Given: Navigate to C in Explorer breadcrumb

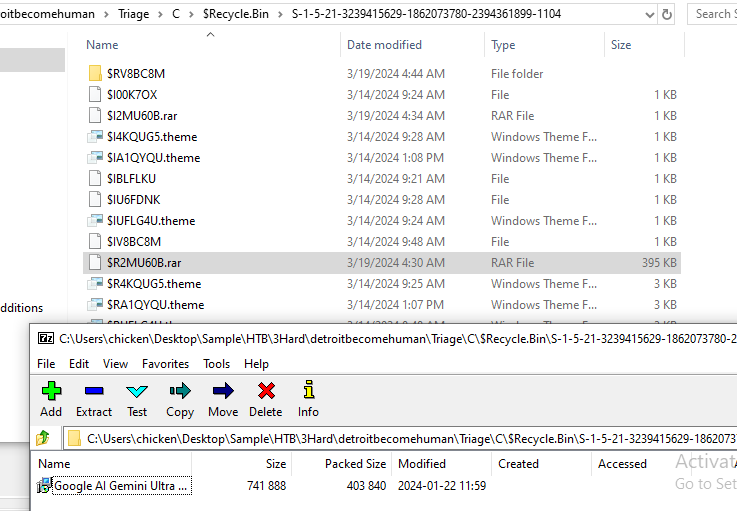Looking at the screenshot, I should pos(176,14).
